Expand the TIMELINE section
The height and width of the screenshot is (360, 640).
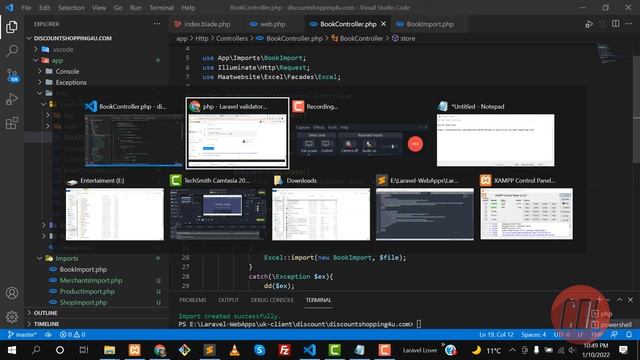(46, 324)
